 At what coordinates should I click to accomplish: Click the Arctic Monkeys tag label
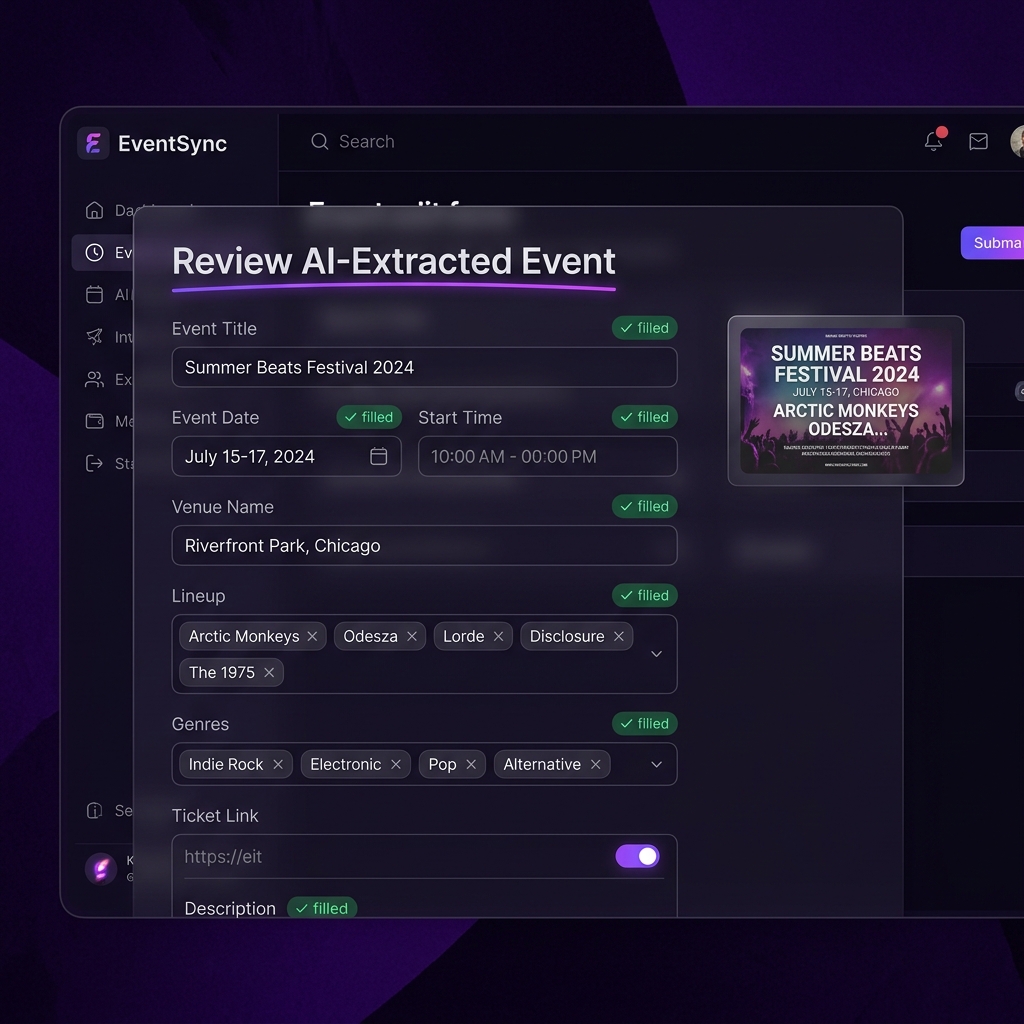(244, 636)
